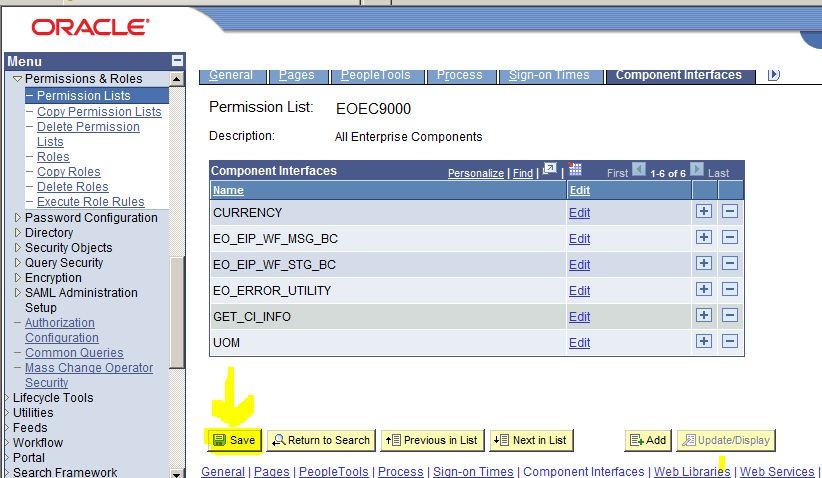Click the Save button
Viewport: 822px width, 478px height.
[234, 440]
